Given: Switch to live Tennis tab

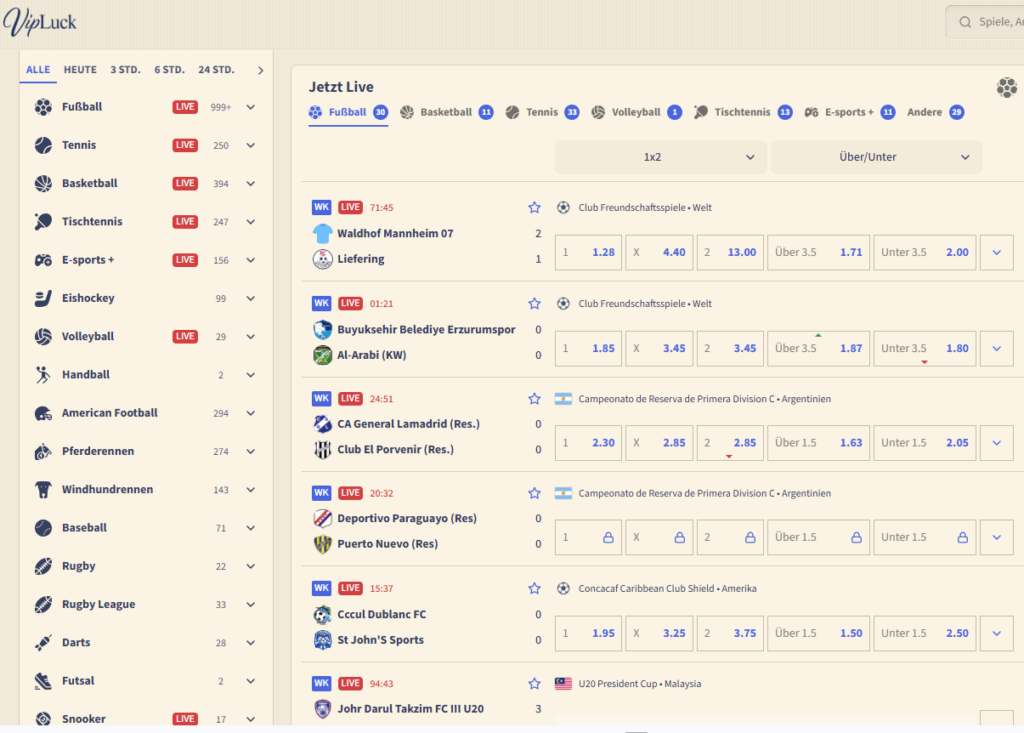Looking at the screenshot, I should pyautogui.click(x=542, y=112).
